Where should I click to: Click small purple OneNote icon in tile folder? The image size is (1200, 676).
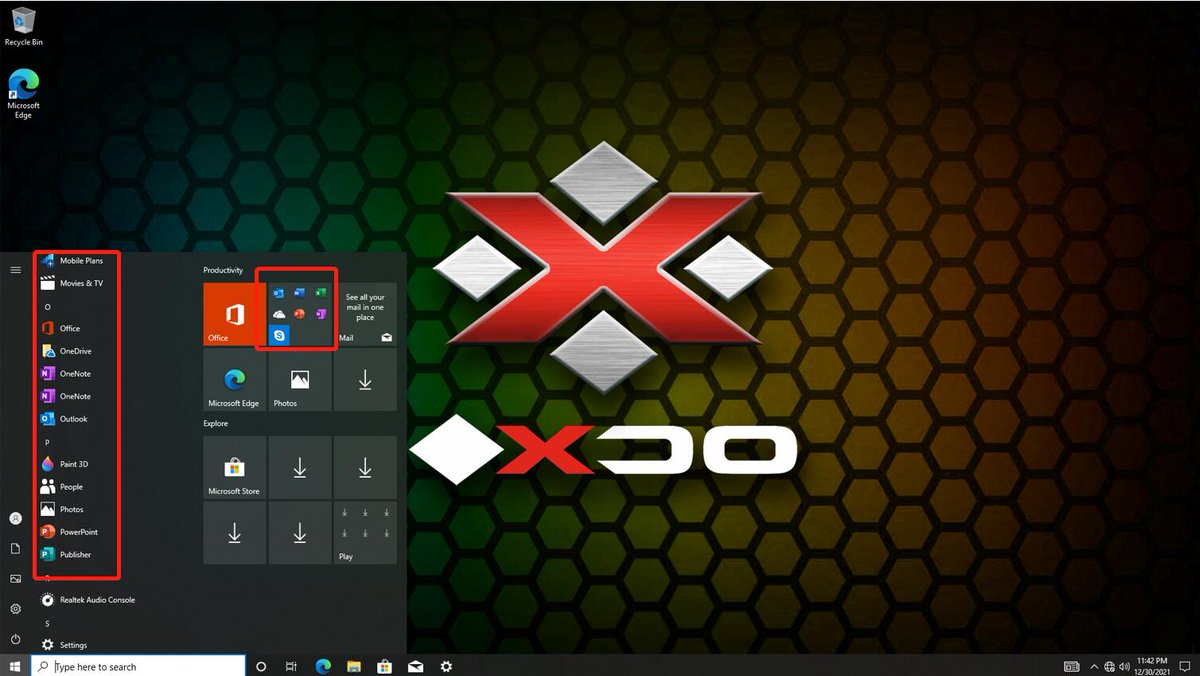(x=321, y=314)
